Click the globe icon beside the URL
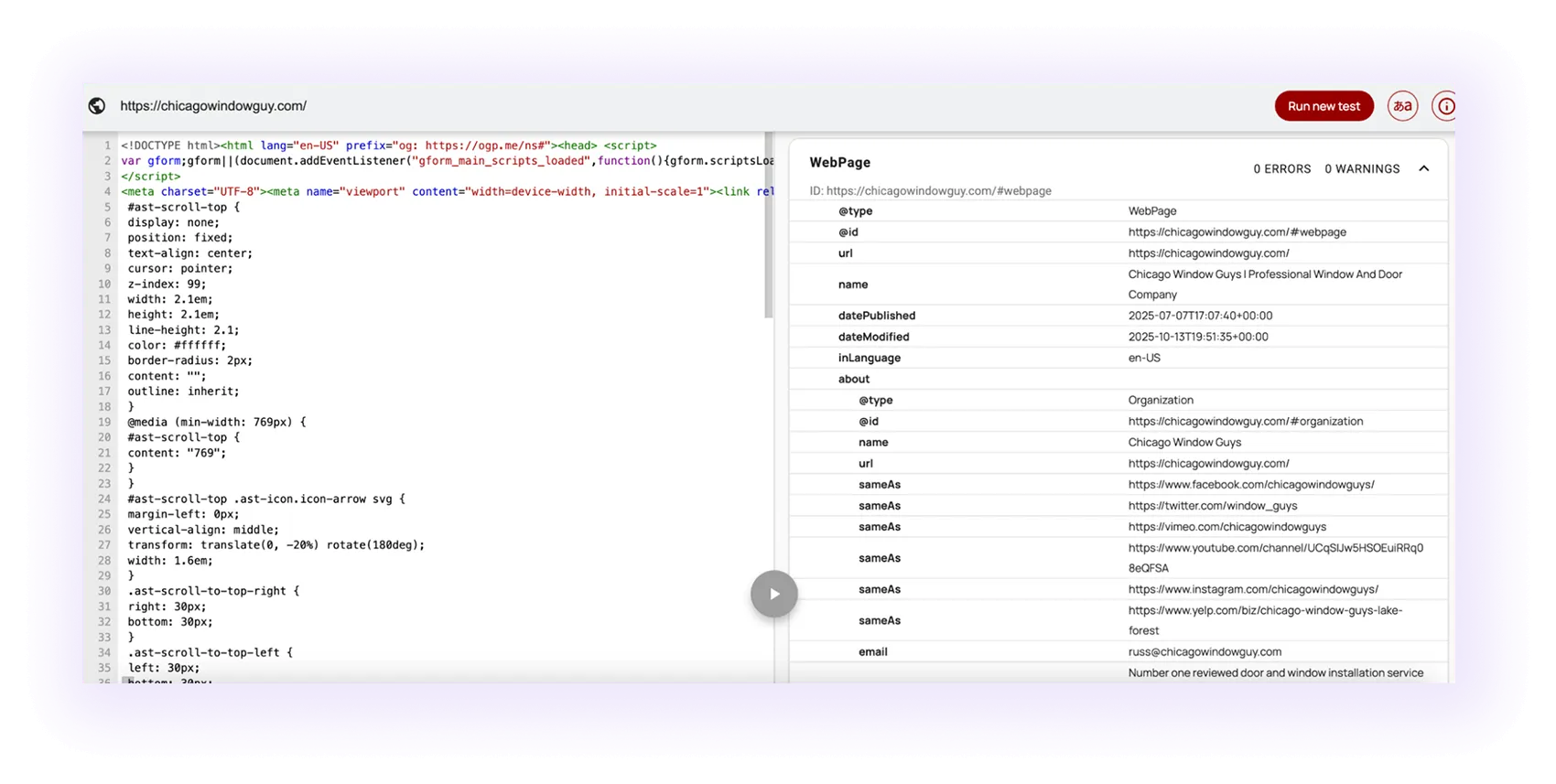 pos(97,106)
